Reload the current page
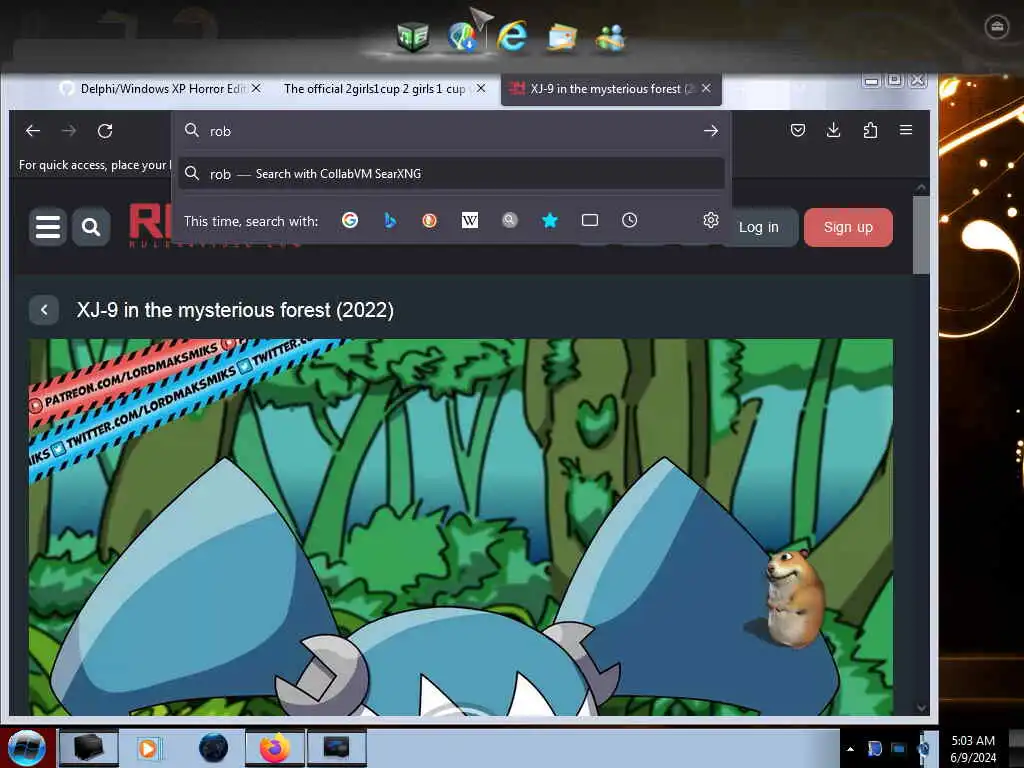The image size is (1024, 768). coord(105,131)
